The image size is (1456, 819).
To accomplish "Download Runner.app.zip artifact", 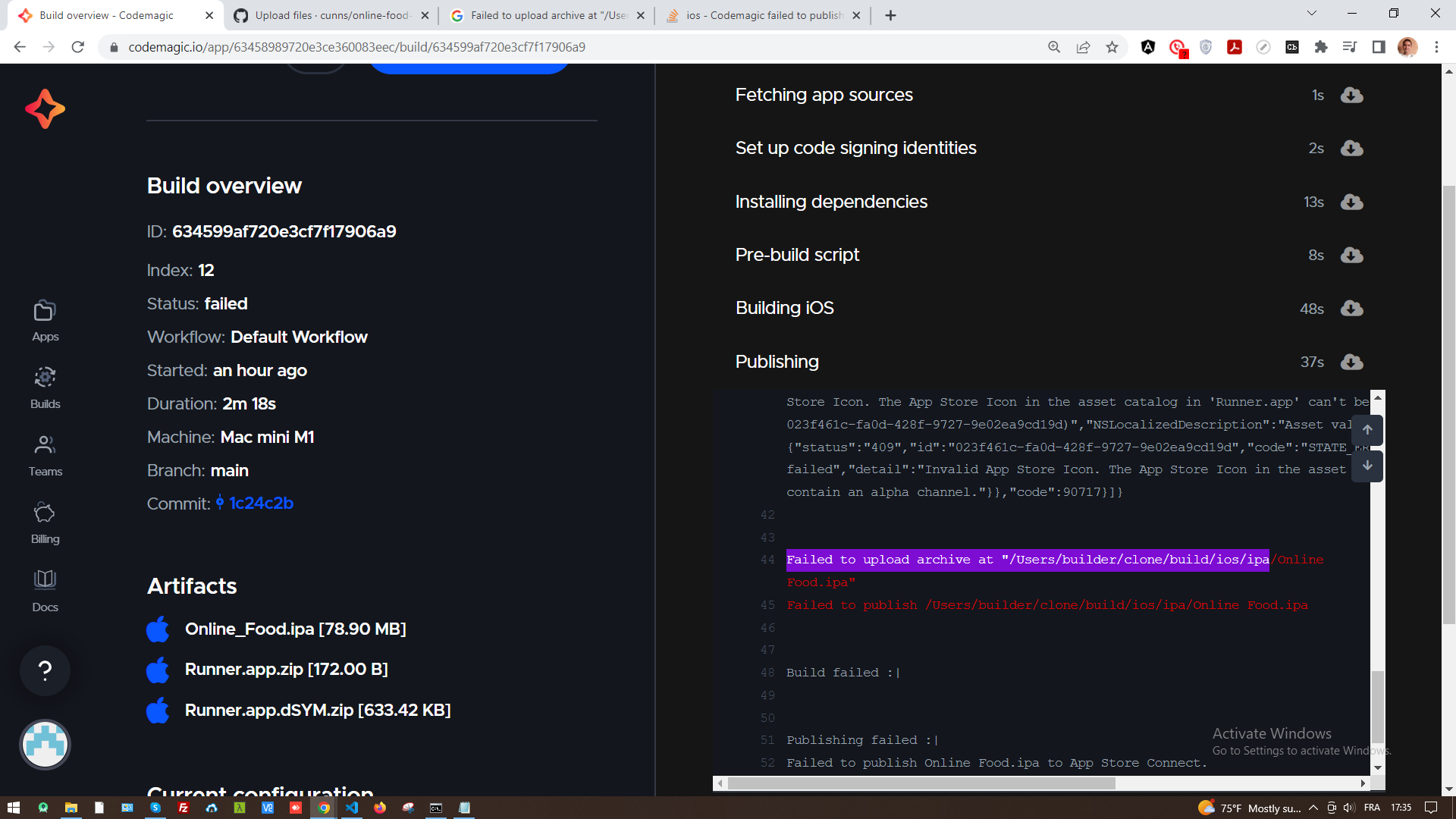I will point(286,670).
